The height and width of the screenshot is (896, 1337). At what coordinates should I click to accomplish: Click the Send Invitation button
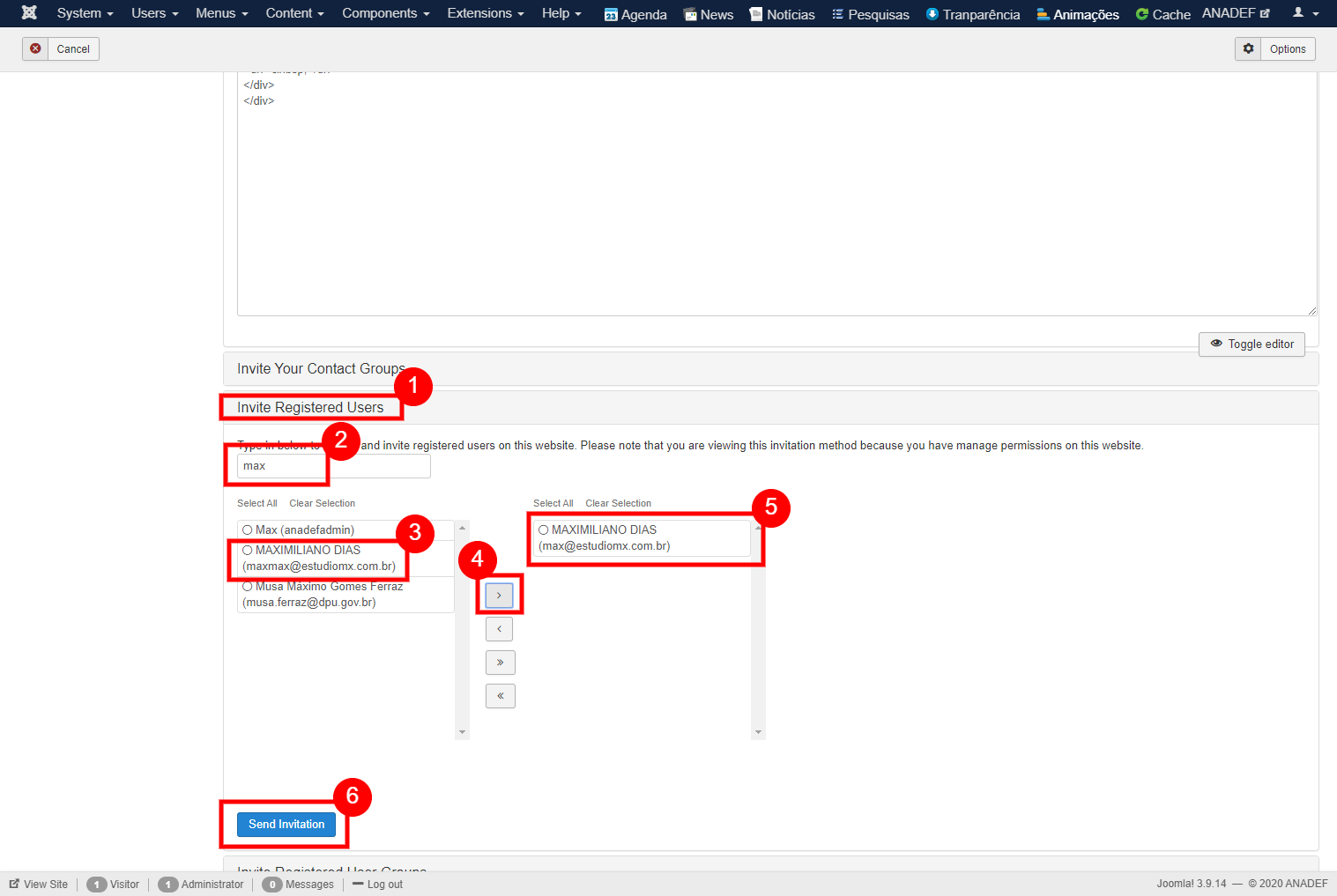point(286,825)
